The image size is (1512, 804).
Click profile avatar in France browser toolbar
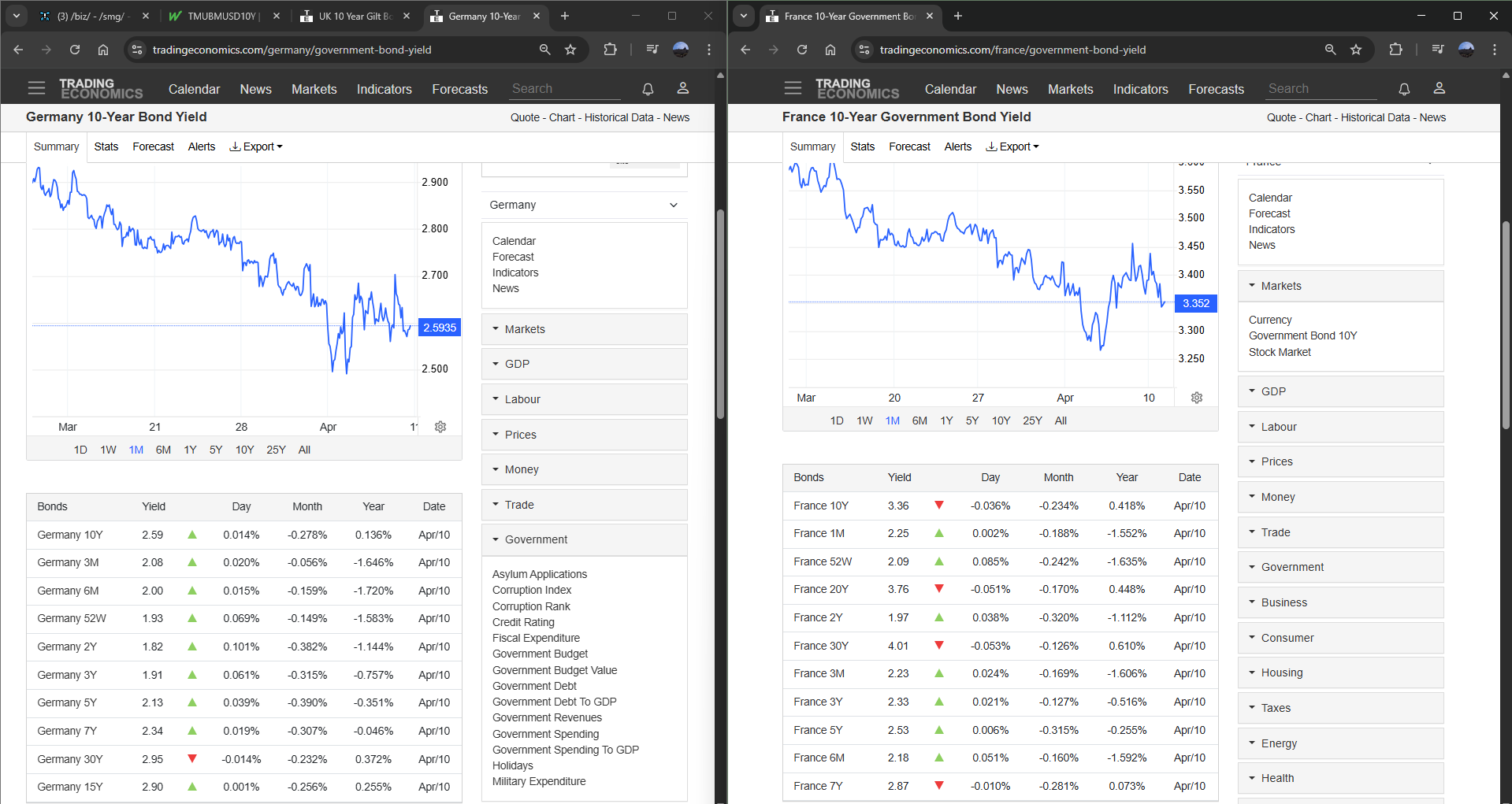pyautogui.click(x=1466, y=50)
